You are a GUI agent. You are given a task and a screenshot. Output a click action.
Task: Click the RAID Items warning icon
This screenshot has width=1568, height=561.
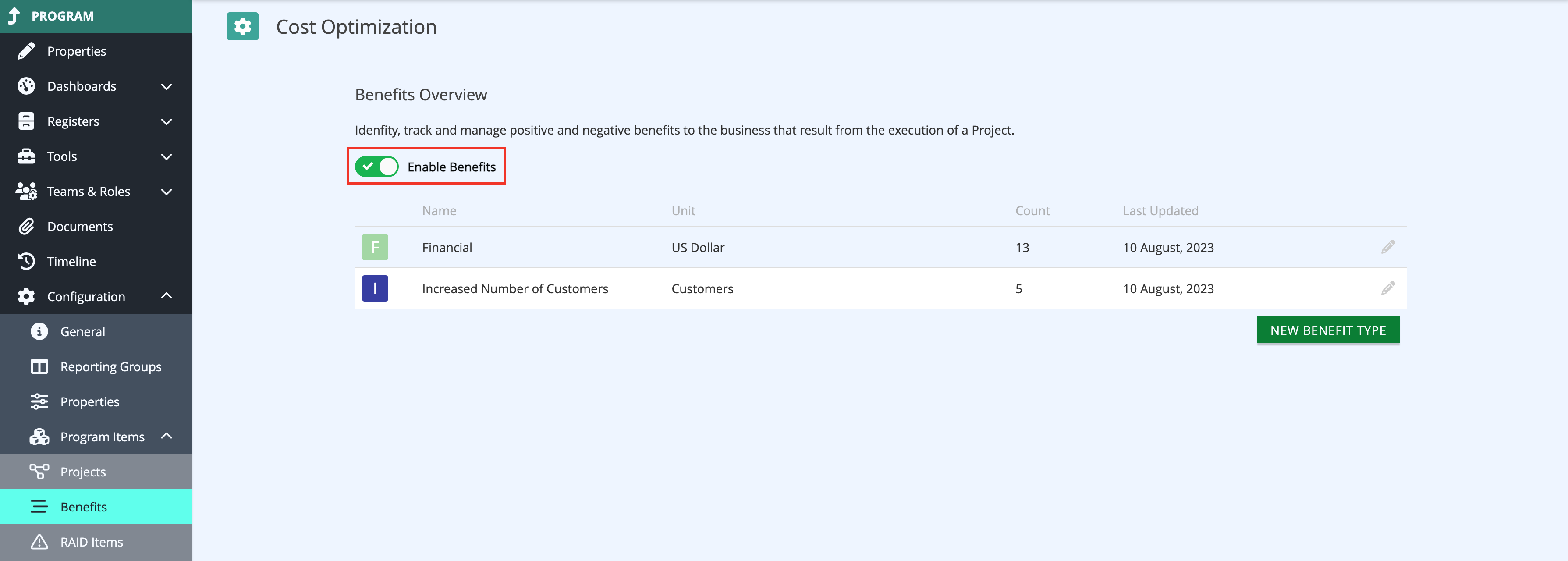click(x=39, y=542)
